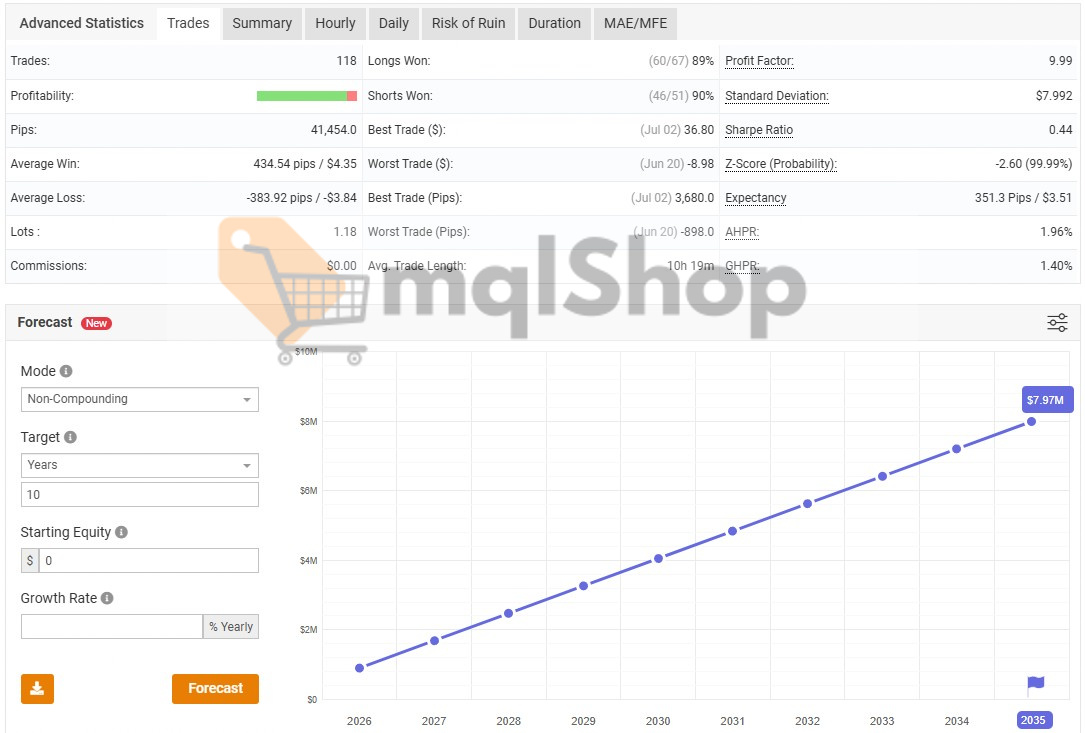Select the Daily tab
Image resolution: width=1085 pixels, height=733 pixels.
coord(393,23)
